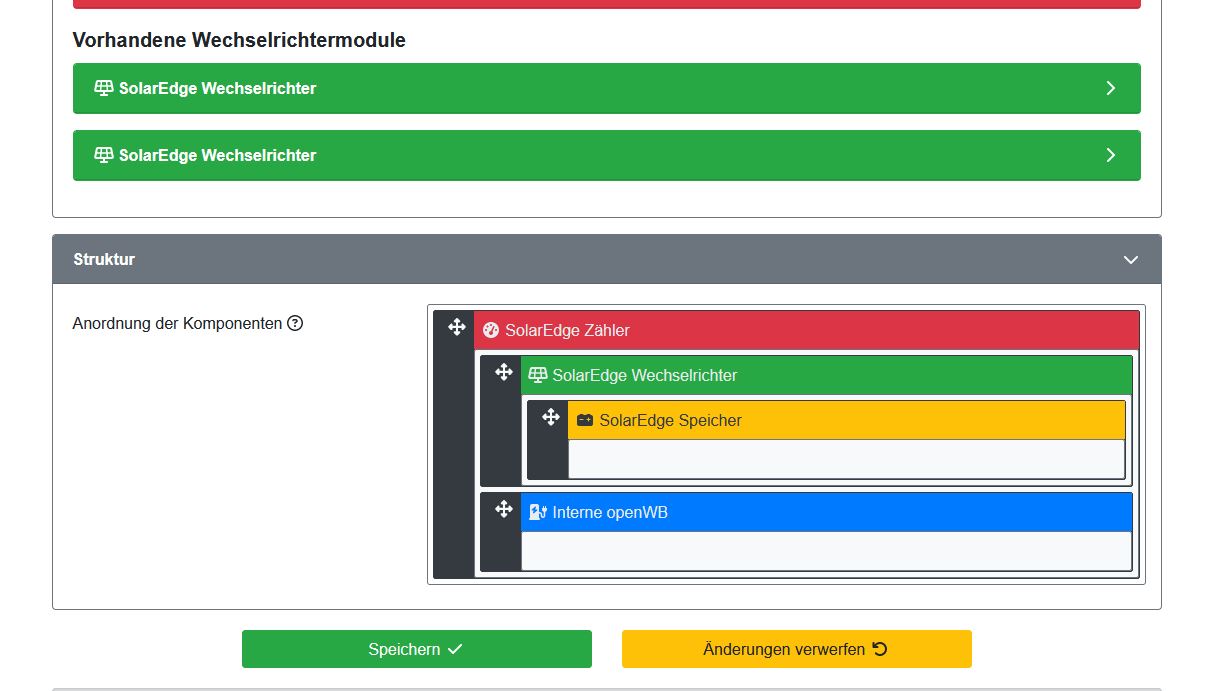1221x691 pixels.
Task: Click the undo icon in Änderungen verwerfen
Action: (x=880, y=649)
